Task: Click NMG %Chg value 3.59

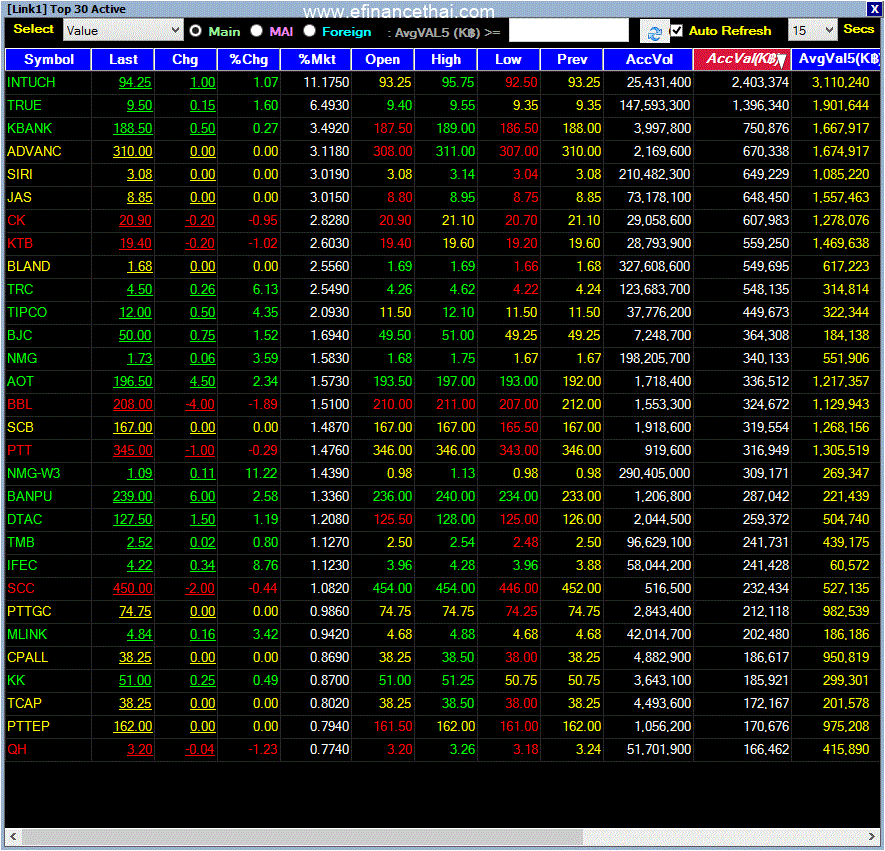Action: 265,359
